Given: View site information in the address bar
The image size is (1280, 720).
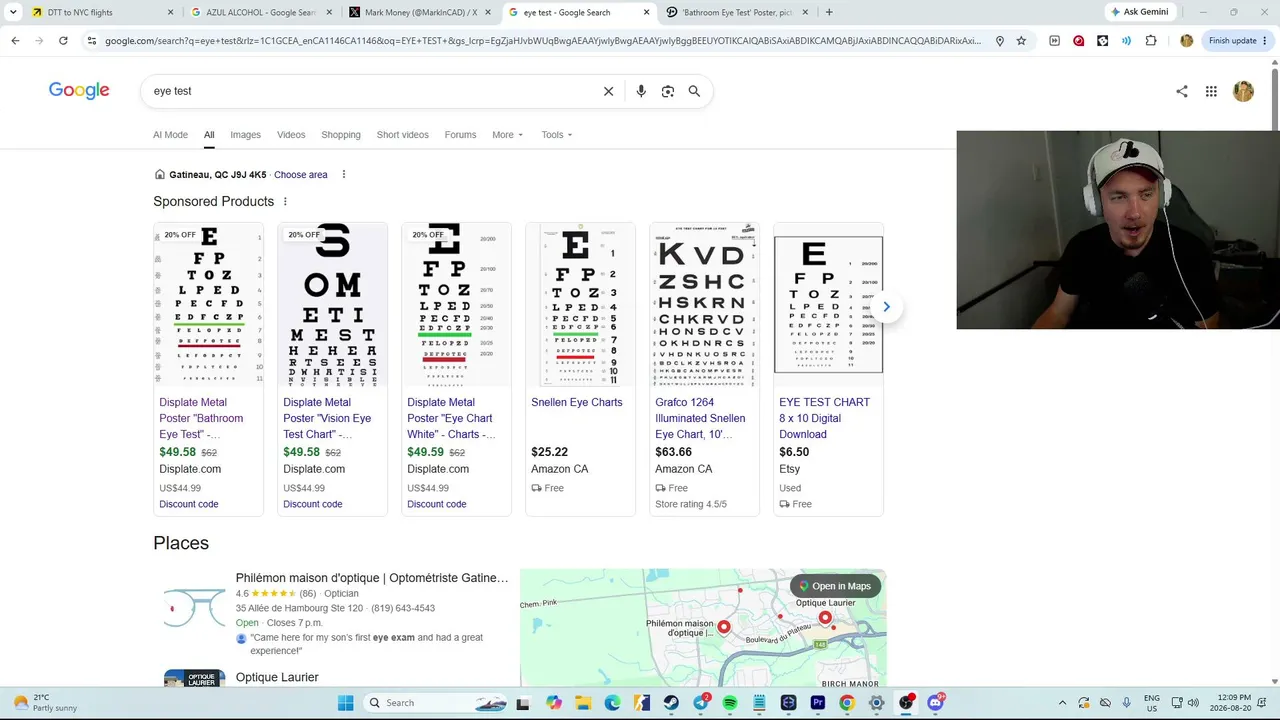Looking at the screenshot, I should 91,41.
